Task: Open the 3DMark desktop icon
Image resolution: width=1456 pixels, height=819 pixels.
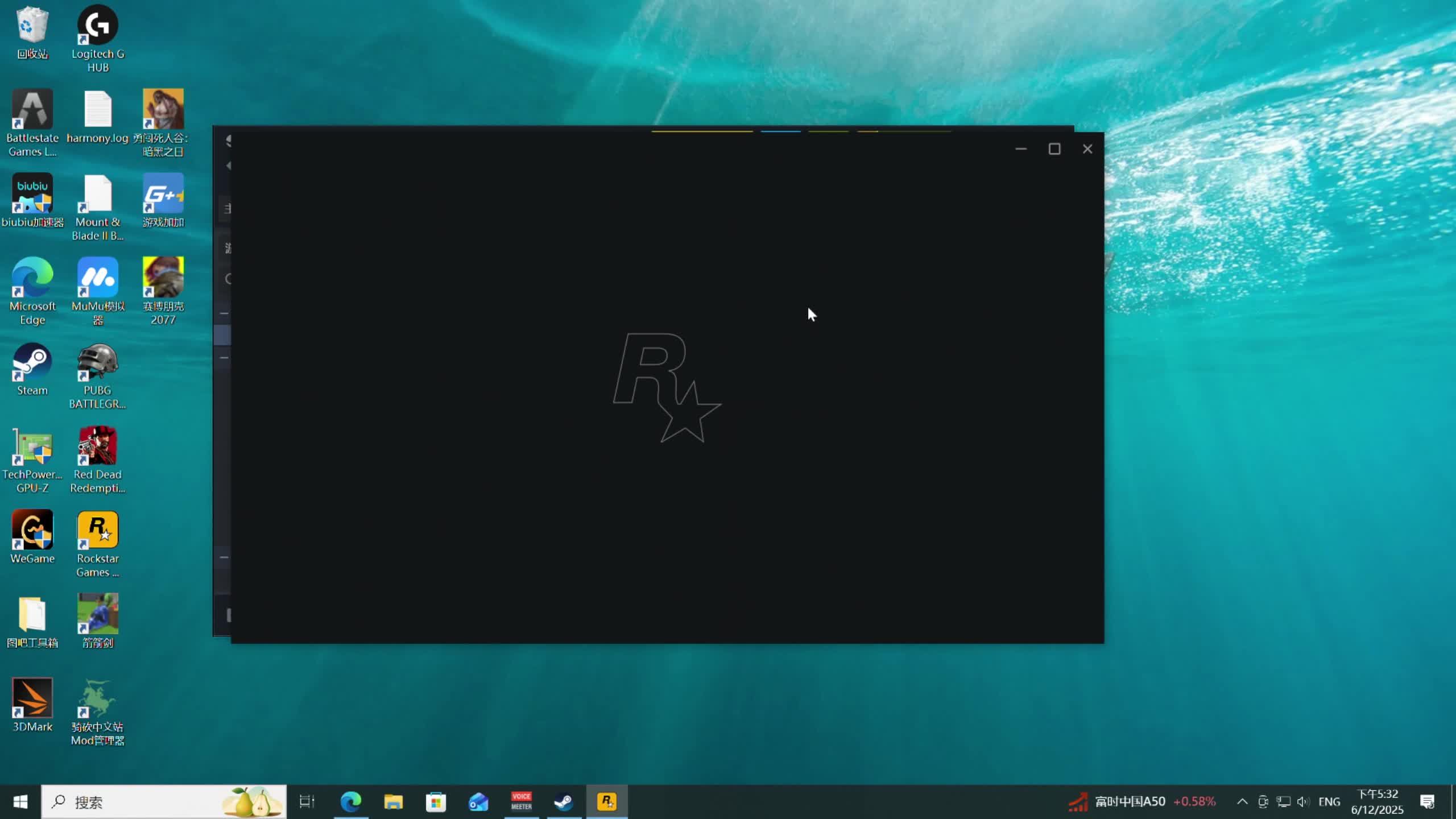Action: click(32, 704)
